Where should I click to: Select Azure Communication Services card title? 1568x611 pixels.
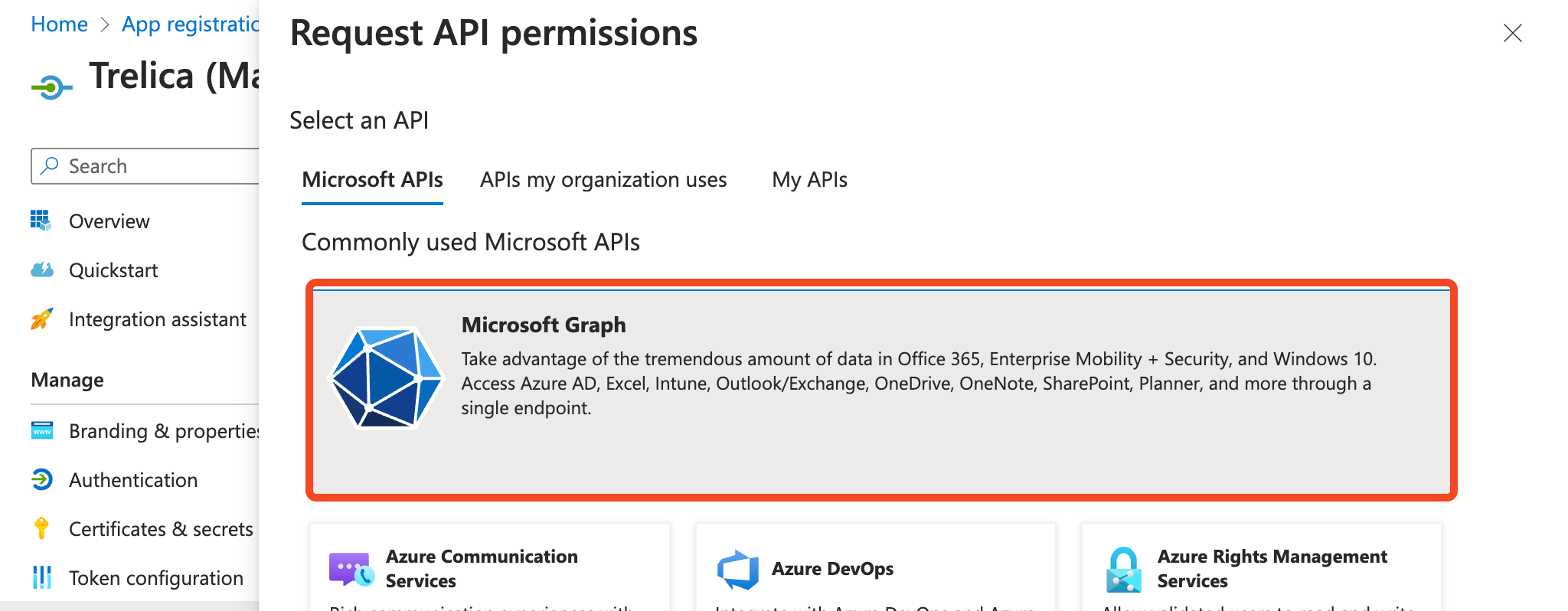pos(482,568)
